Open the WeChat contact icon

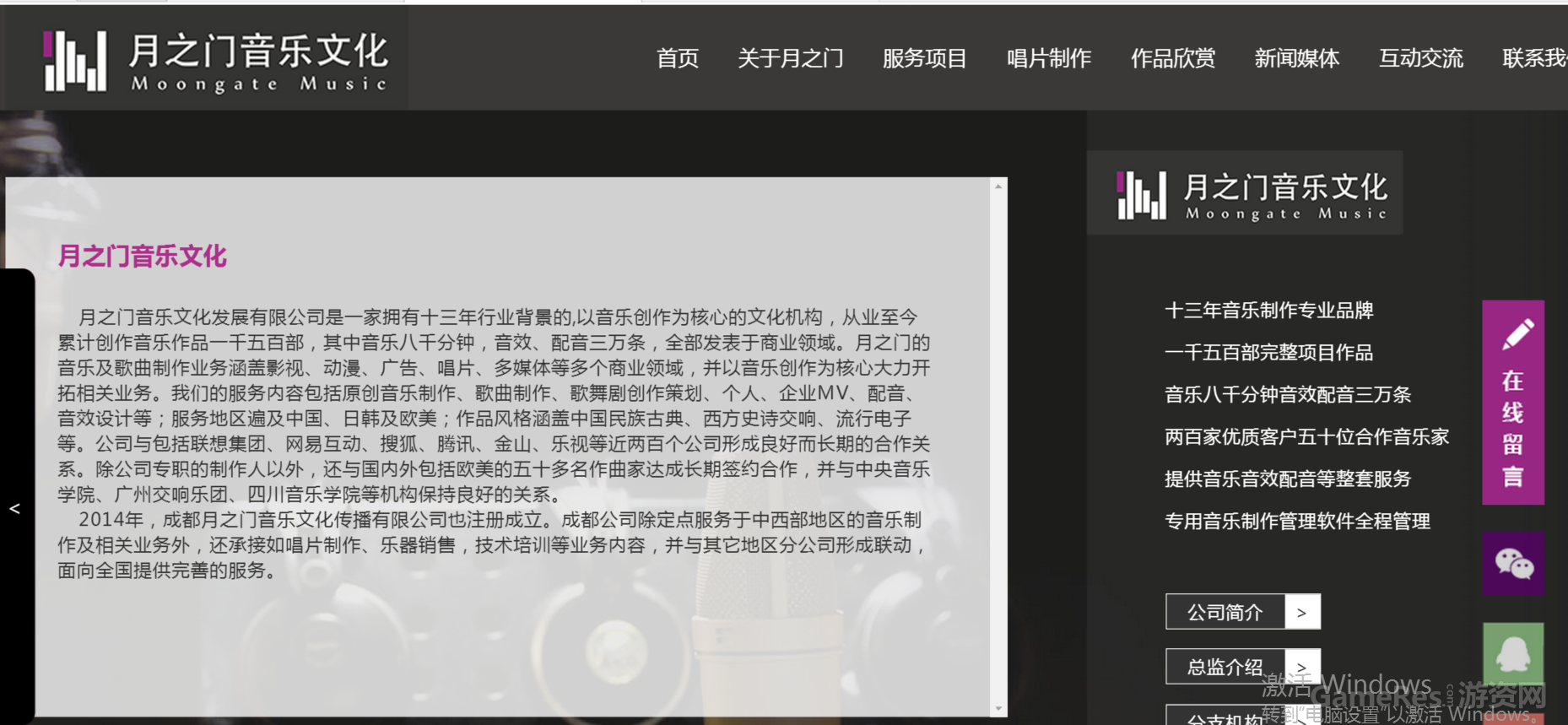pyautogui.click(x=1513, y=563)
